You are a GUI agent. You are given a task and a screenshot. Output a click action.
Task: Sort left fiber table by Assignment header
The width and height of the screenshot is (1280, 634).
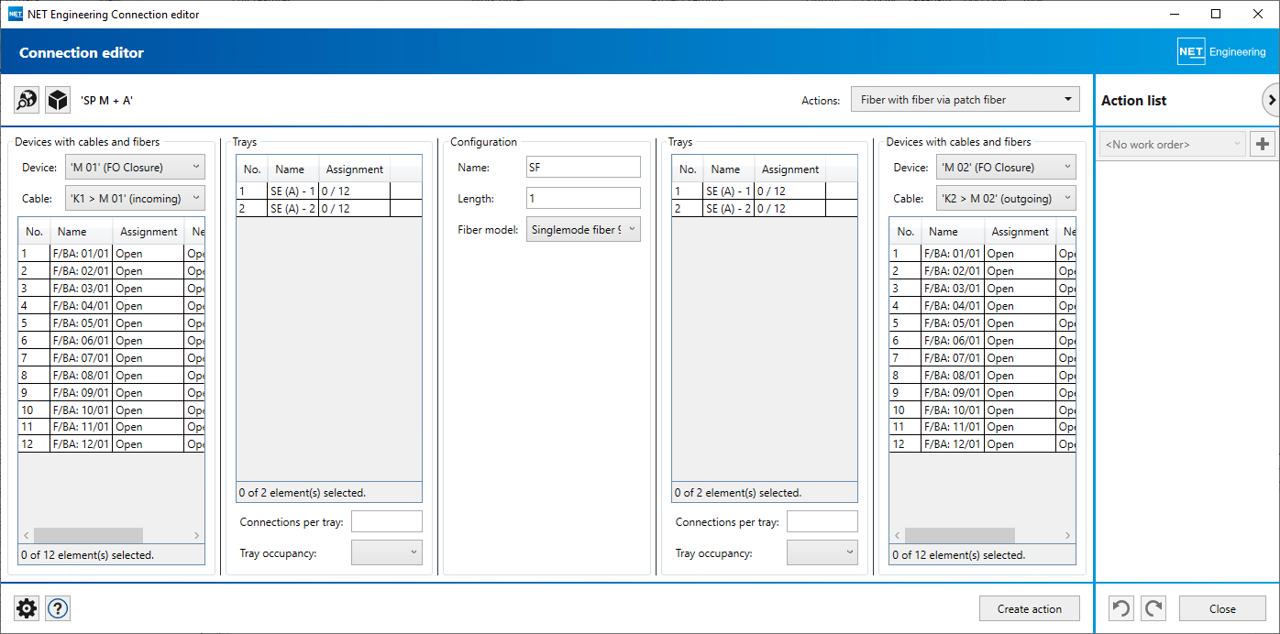(149, 231)
